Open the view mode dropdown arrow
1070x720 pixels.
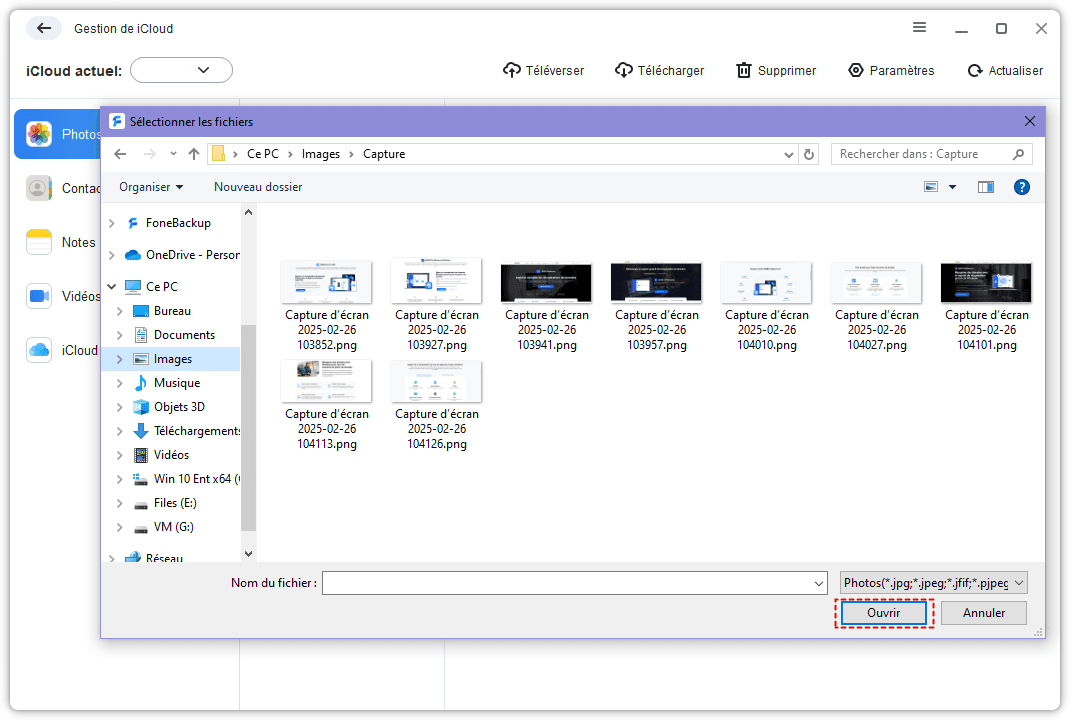coord(952,187)
